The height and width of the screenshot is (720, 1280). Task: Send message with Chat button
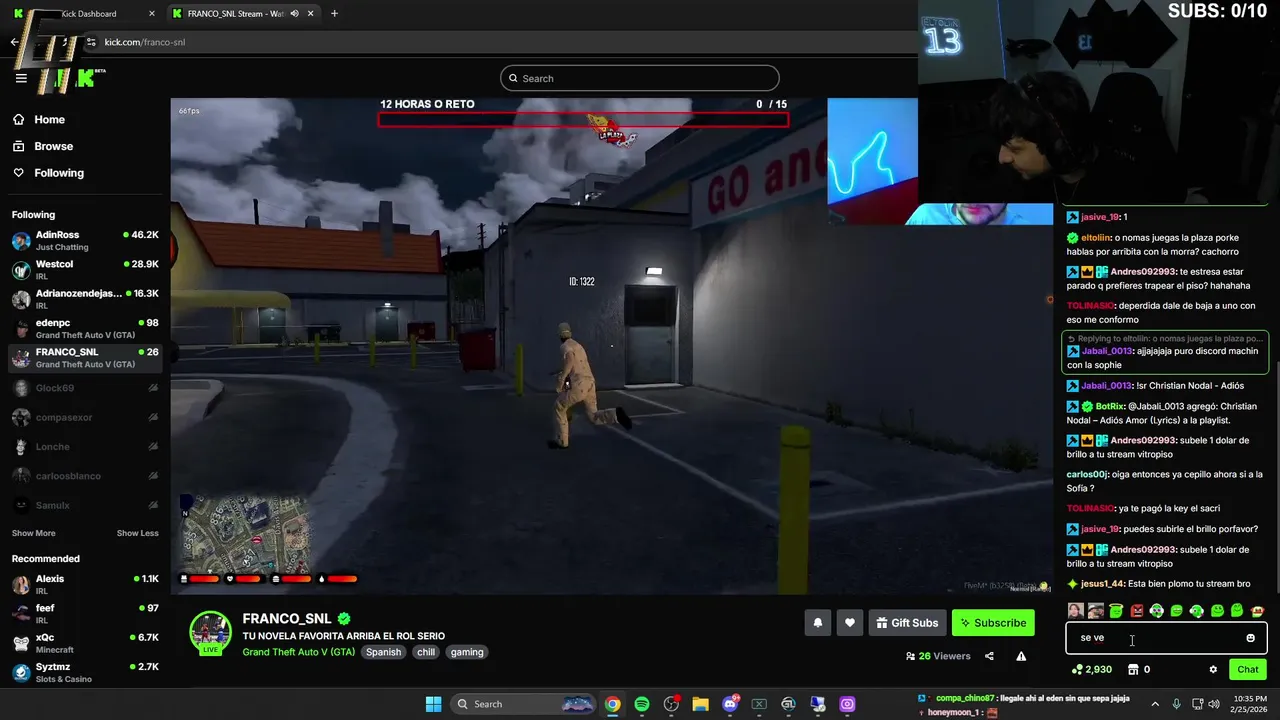1248,669
